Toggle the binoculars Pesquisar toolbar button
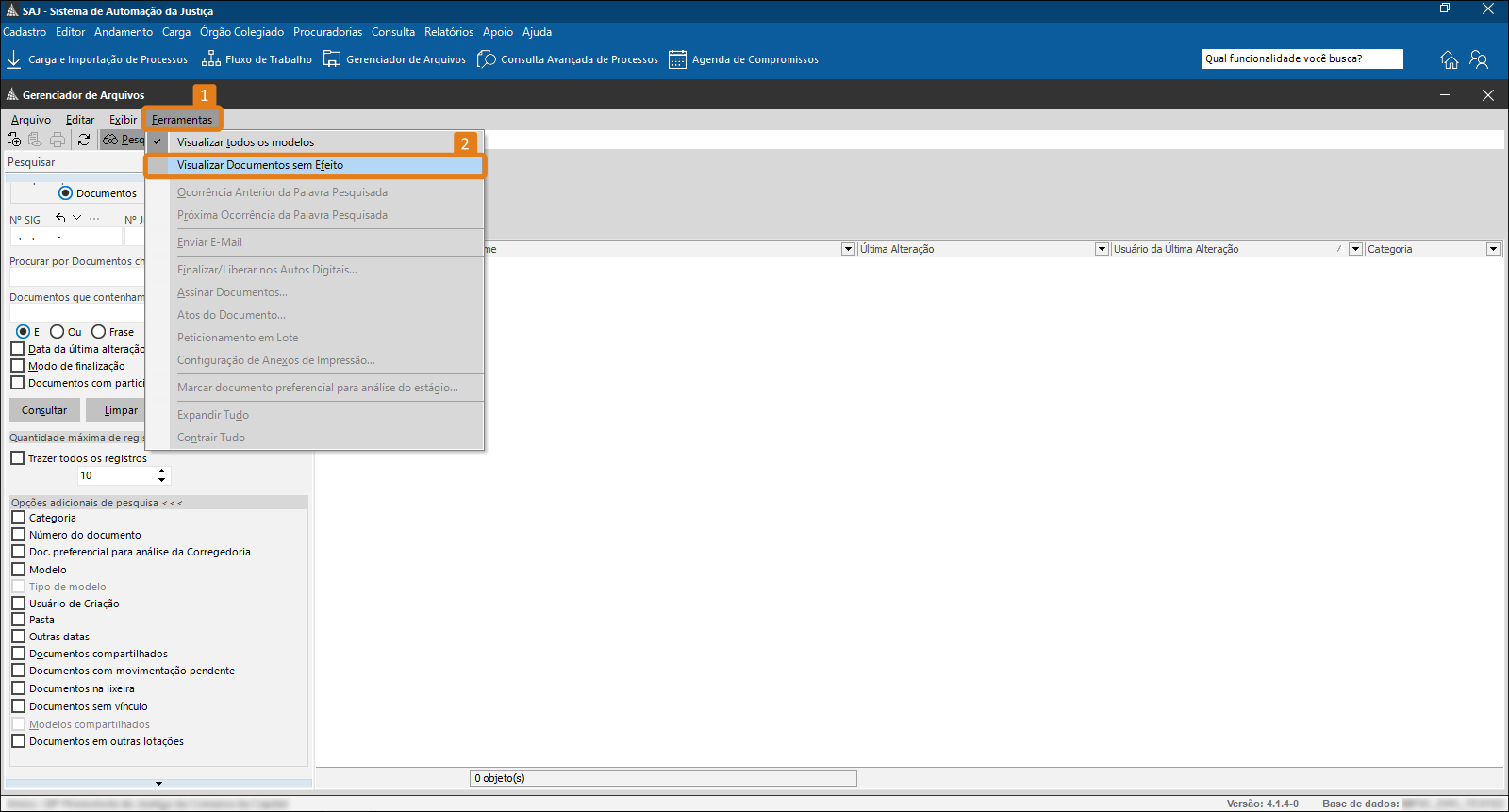Image resolution: width=1509 pixels, height=812 pixels. coord(123,140)
